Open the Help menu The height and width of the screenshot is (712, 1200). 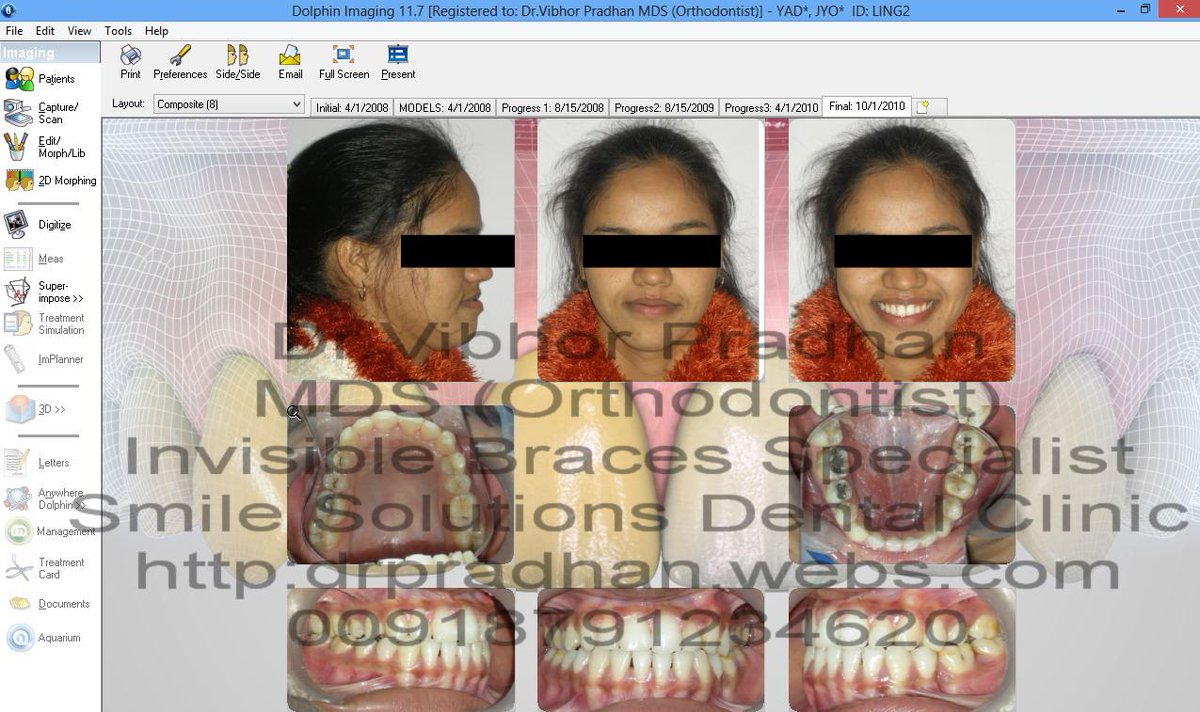(x=156, y=31)
